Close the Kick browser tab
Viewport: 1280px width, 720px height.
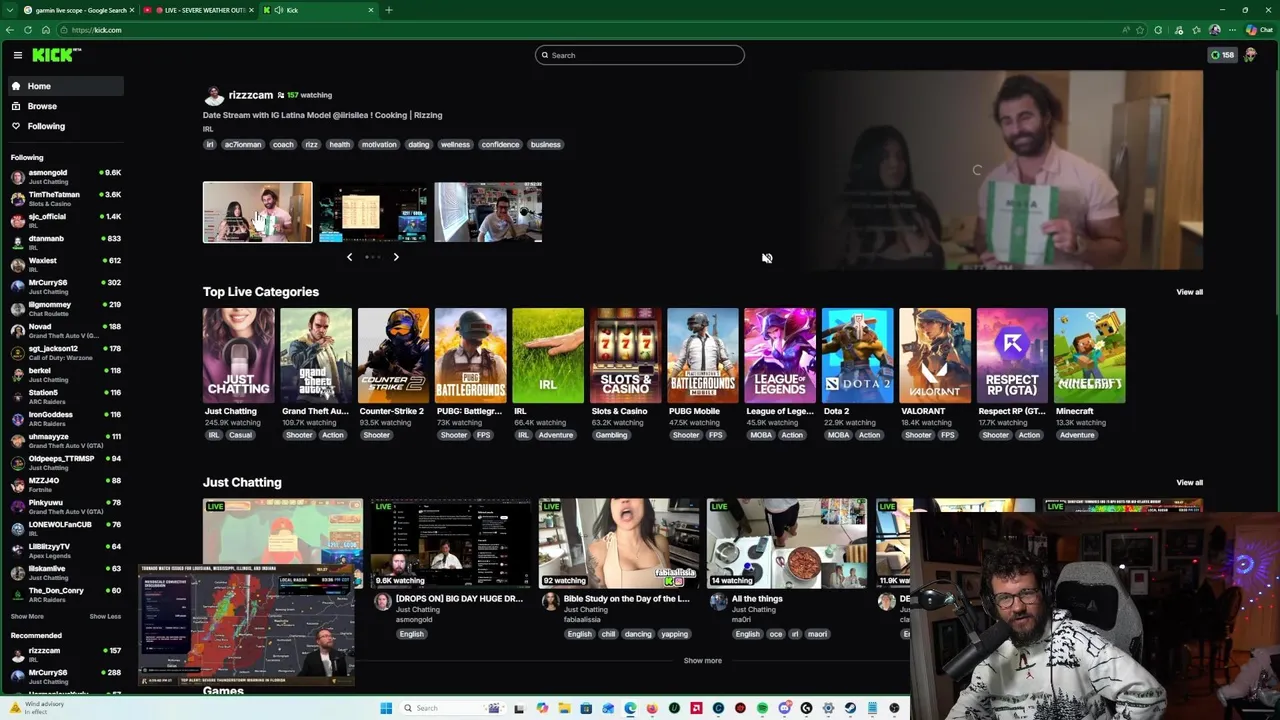tap(371, 10)
